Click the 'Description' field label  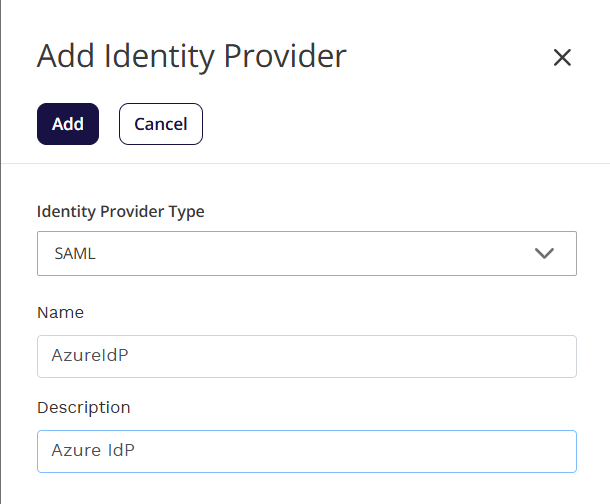(x=84, y=407)
